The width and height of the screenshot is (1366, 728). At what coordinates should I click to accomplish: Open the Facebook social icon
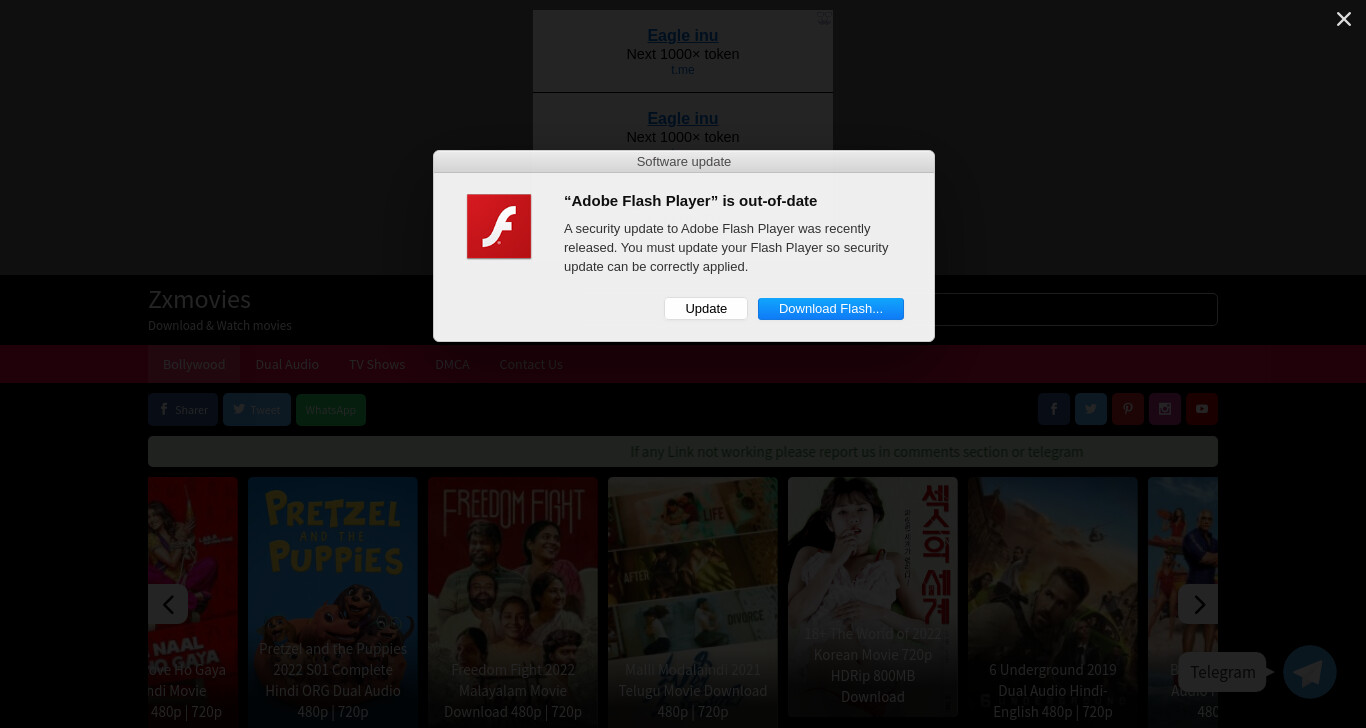(x=1054, y=409)
